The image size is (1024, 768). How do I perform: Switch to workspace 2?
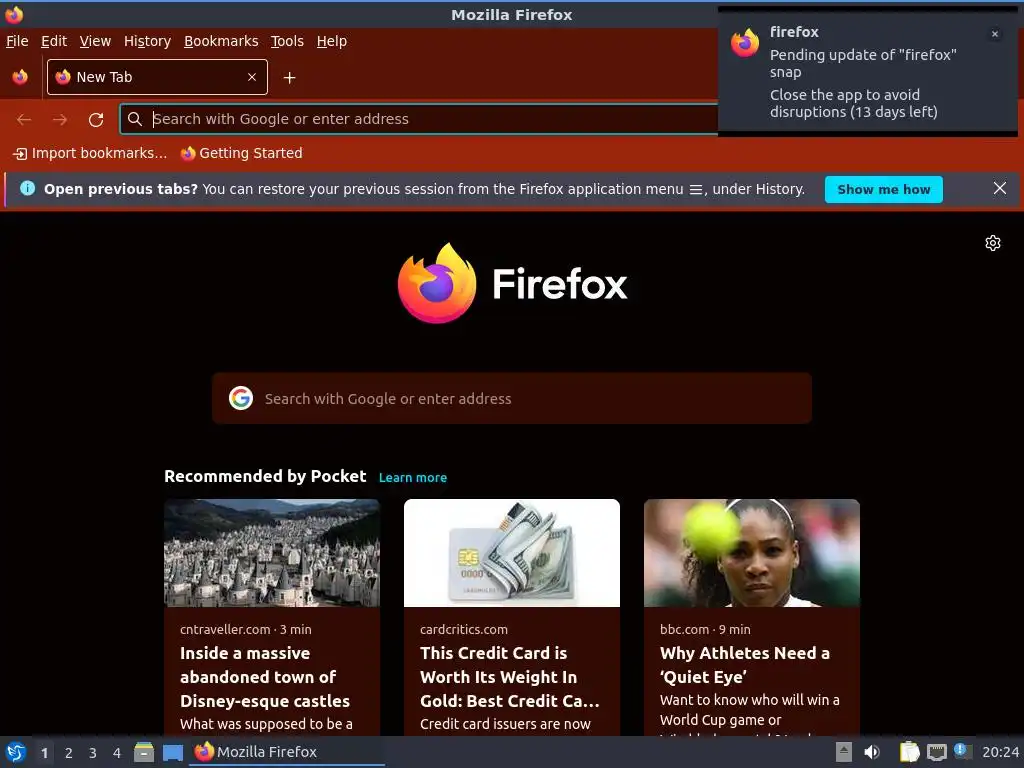coord(69,753)
